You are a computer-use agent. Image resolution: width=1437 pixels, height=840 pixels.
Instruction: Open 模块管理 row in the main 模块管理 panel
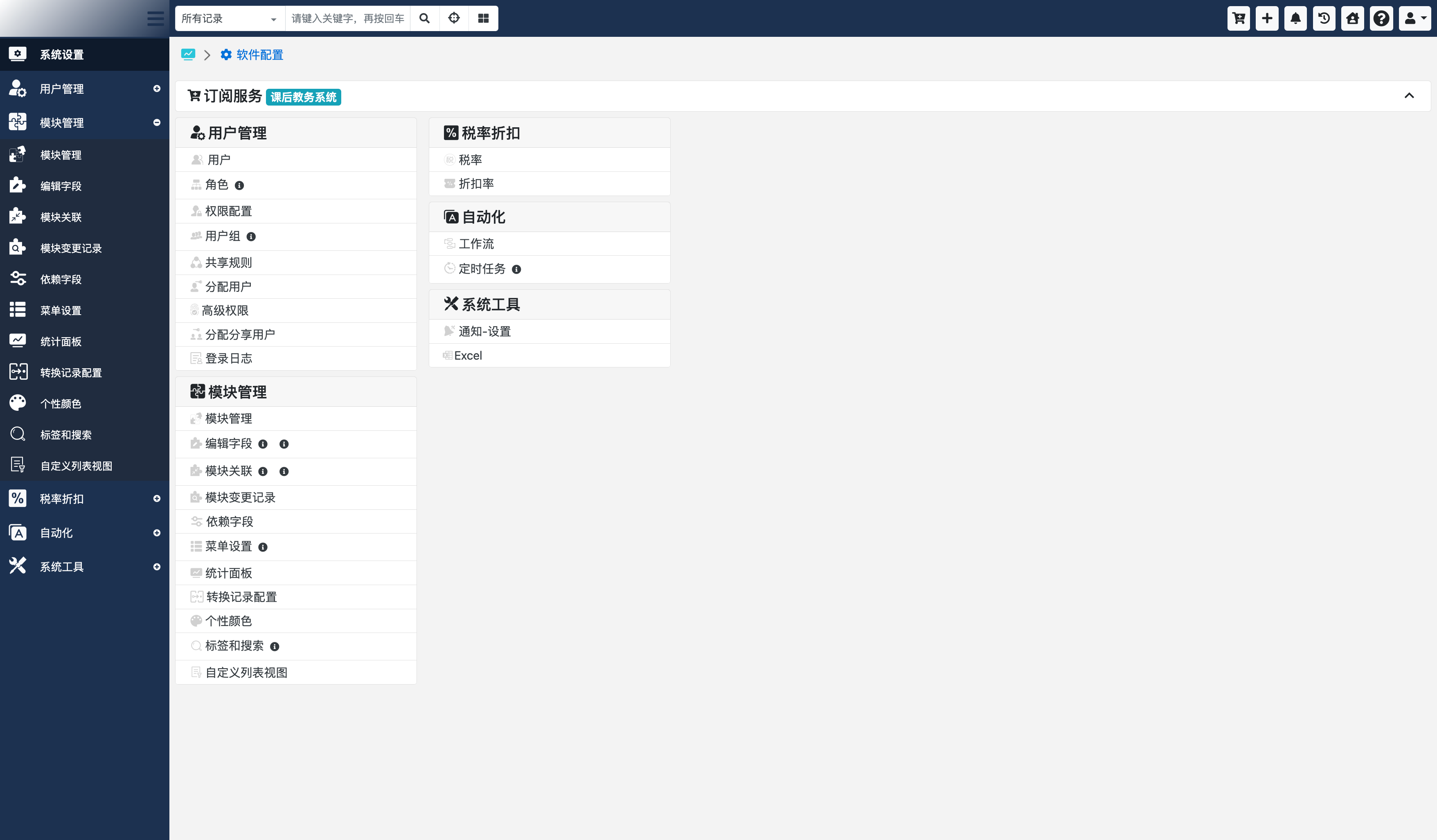point(295,418)
